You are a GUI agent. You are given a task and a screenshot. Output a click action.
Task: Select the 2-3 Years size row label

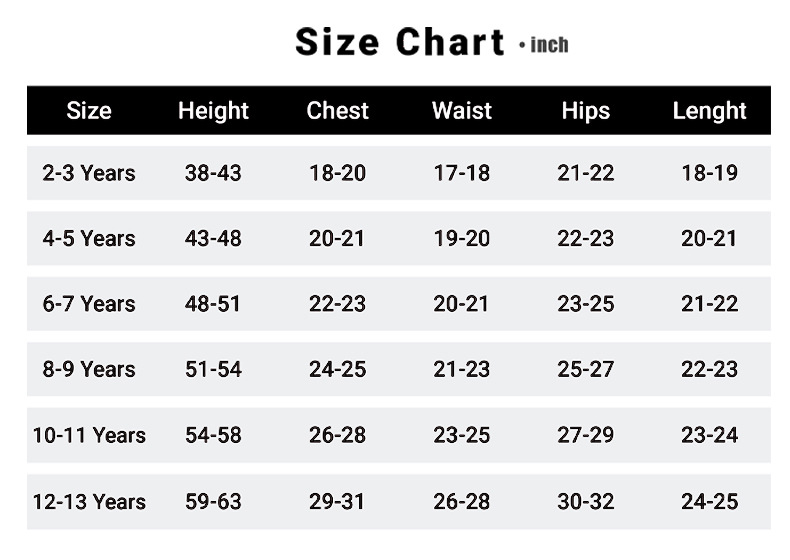coord(89,173)
